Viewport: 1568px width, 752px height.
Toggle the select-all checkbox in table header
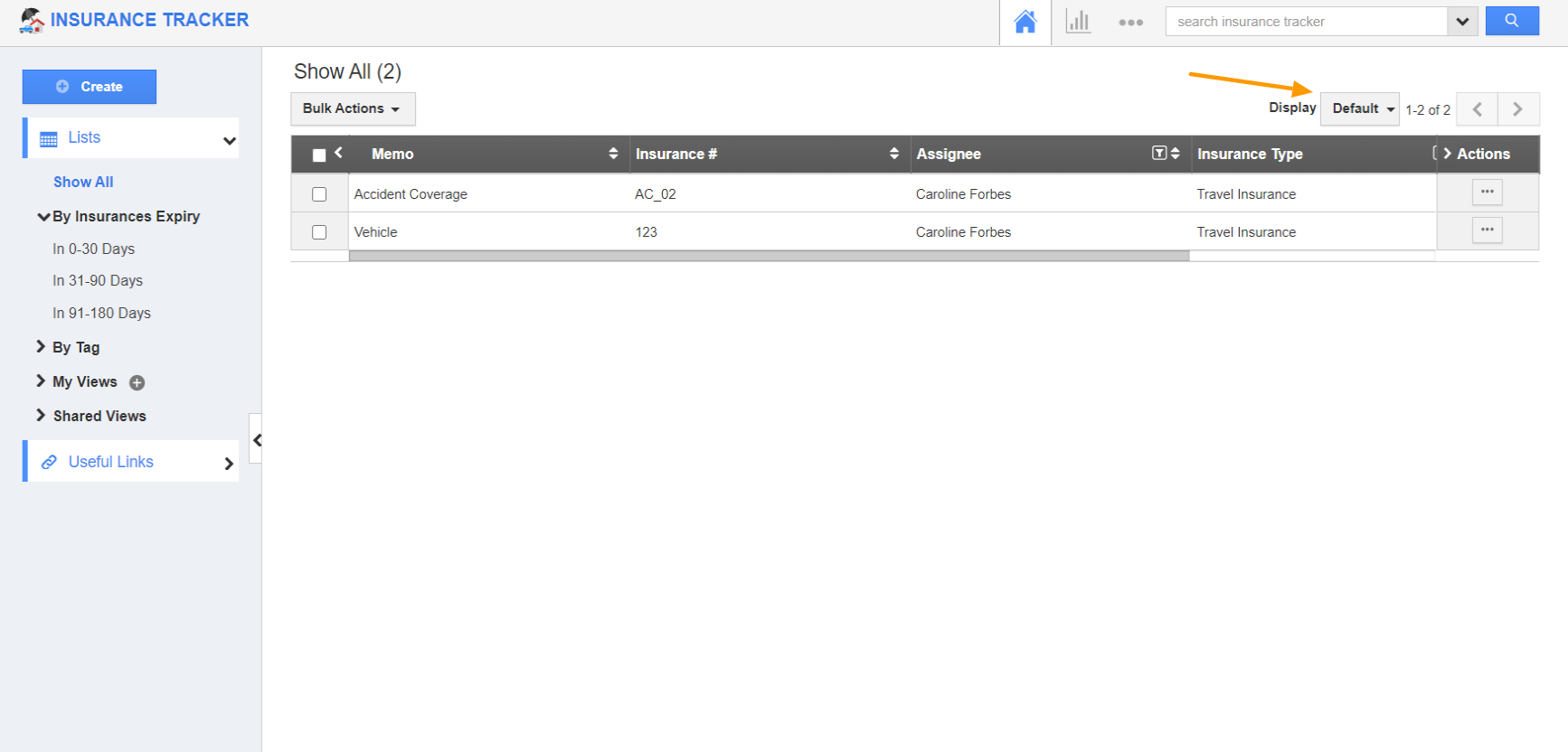(x=319, y=155)
